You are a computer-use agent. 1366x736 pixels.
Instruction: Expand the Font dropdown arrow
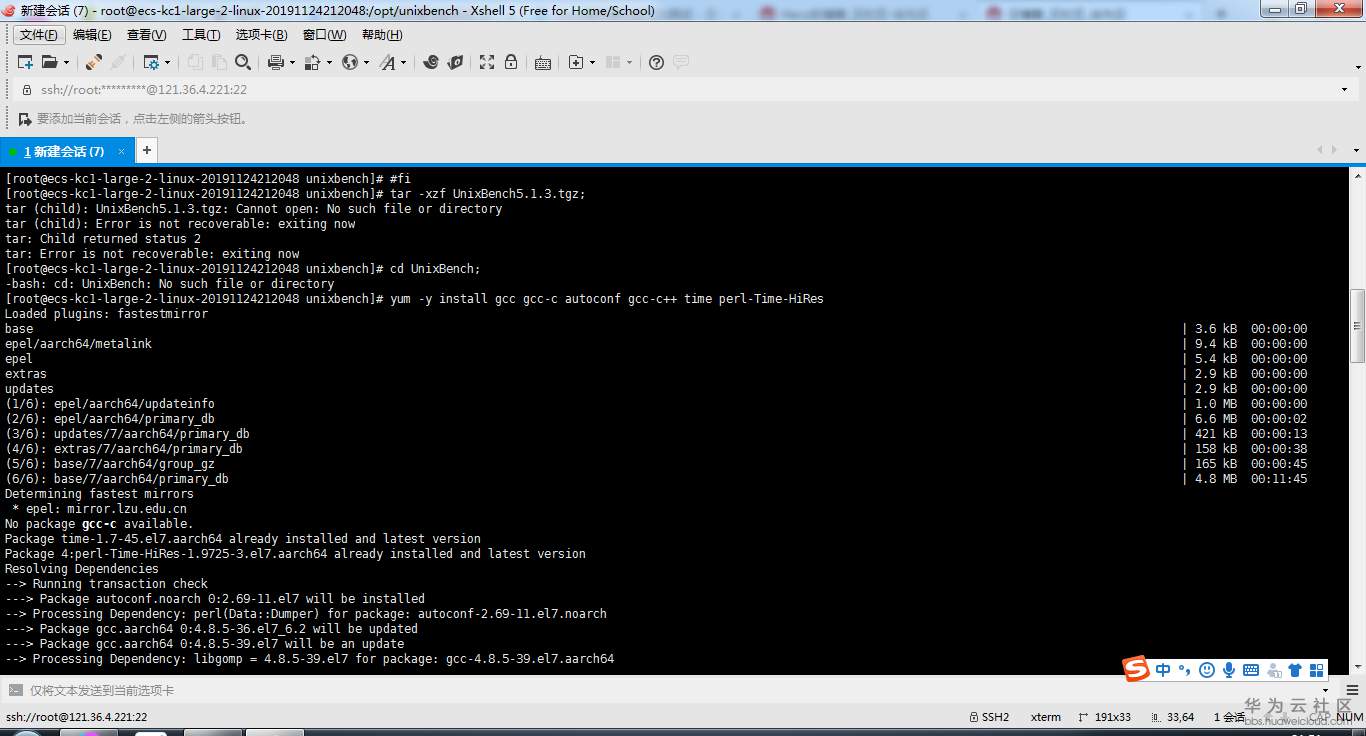[x=404, y=62]
